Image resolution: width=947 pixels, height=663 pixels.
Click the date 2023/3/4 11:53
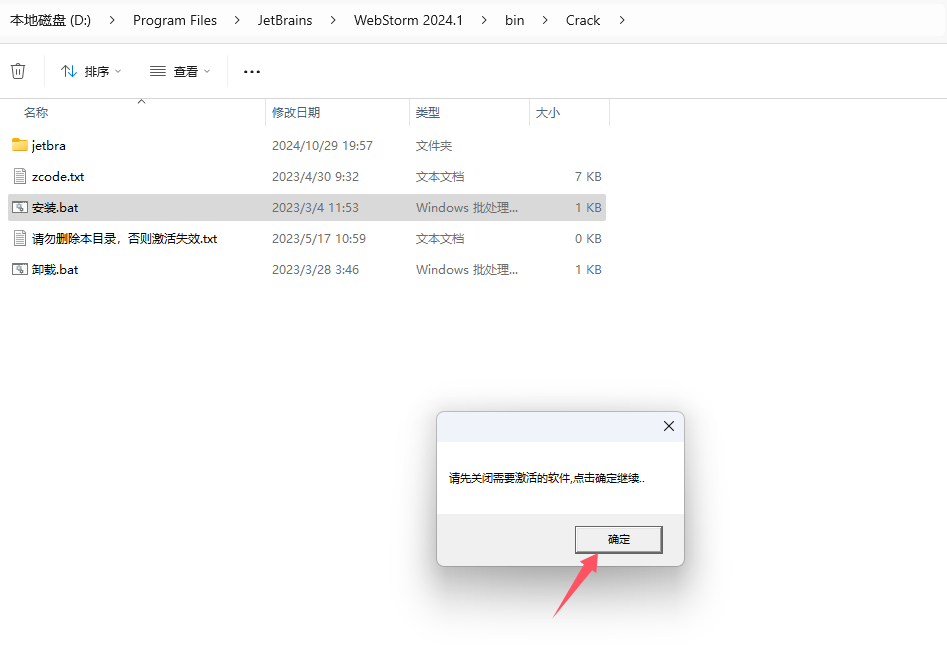[x=315, y=208]
